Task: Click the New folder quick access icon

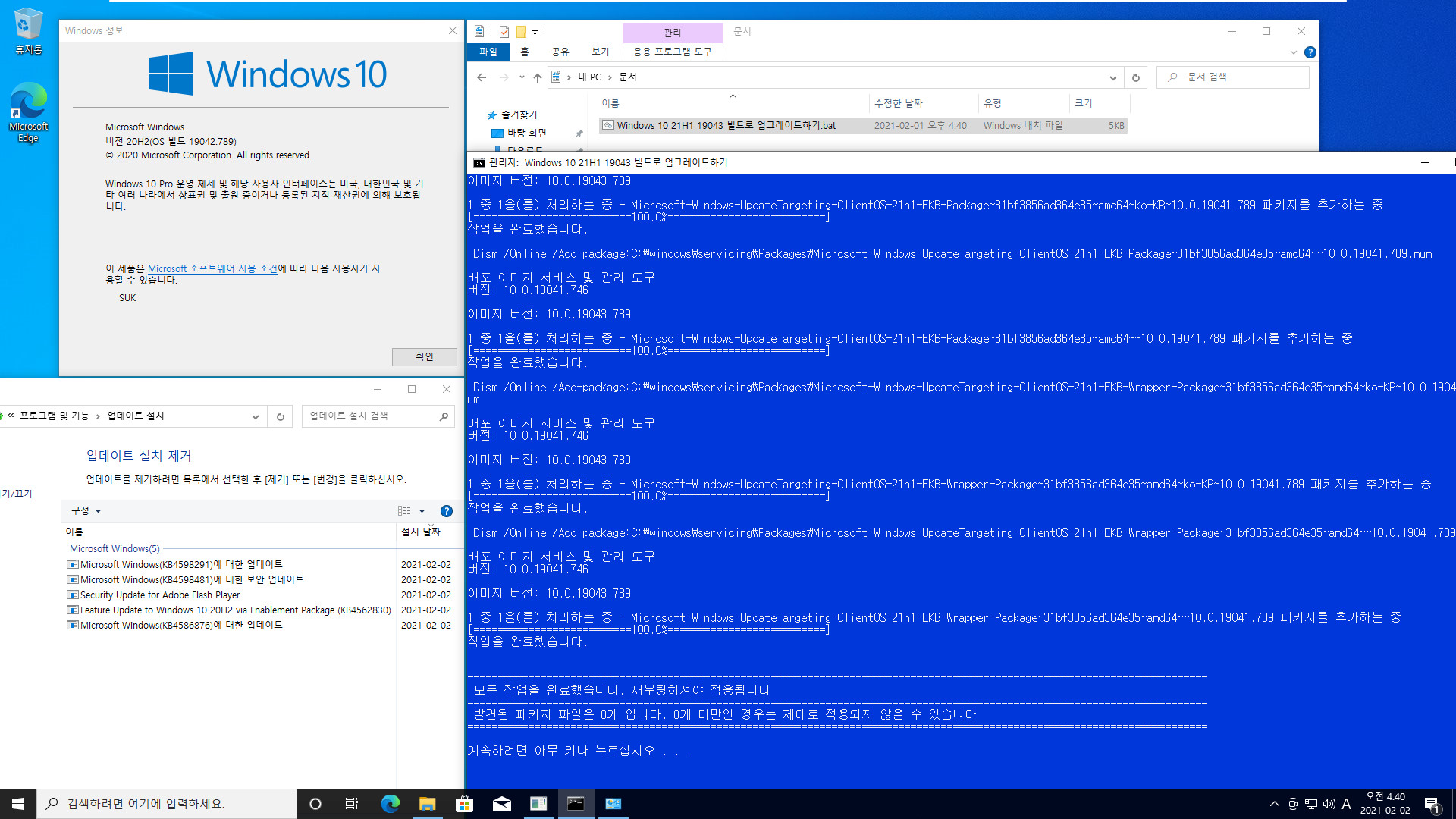Action: point(521,31)
